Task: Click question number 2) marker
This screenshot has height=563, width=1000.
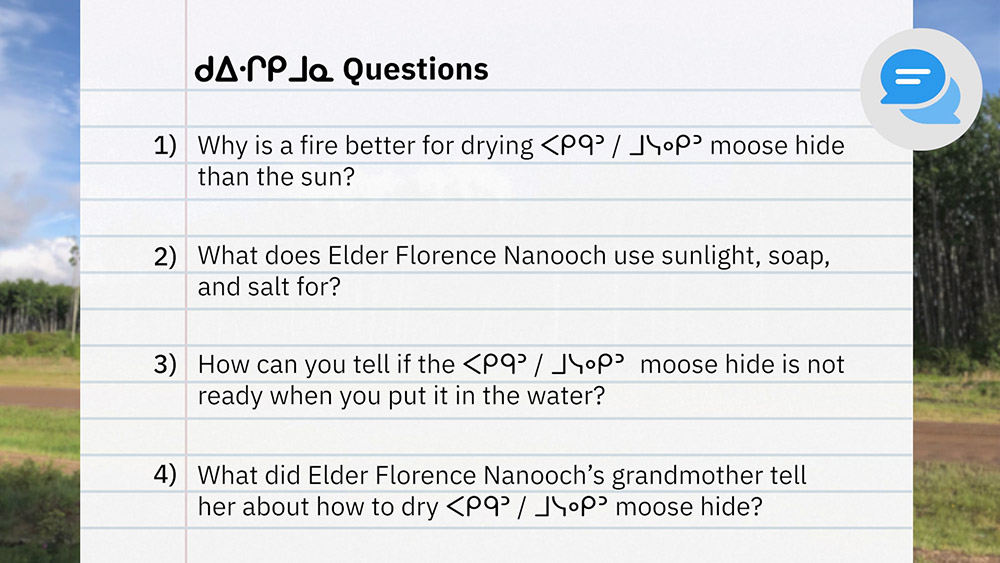Action: 165,255
